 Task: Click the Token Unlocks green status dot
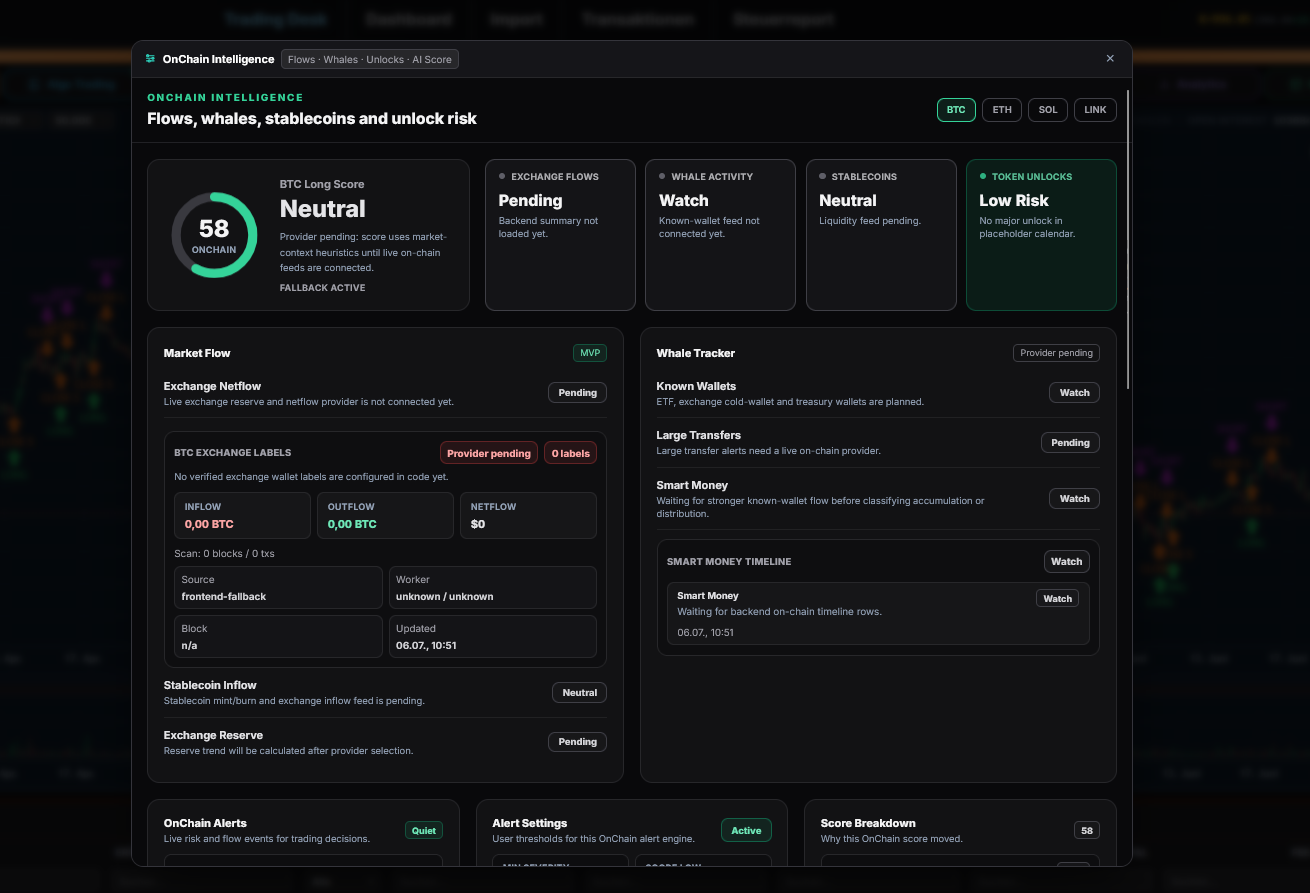[x=983, y=176]
